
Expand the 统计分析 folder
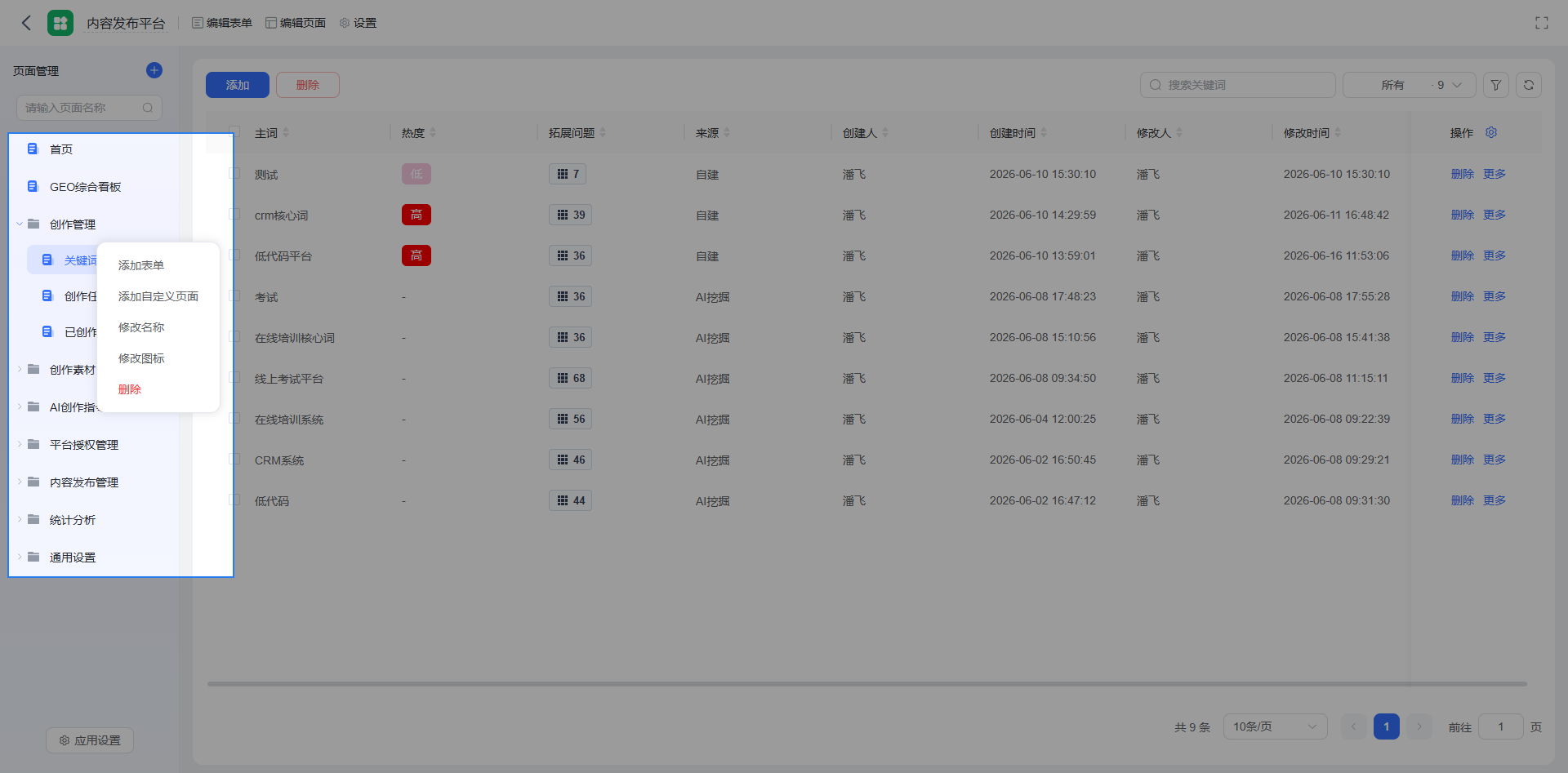pyautogui.click(x=20, y=519)
